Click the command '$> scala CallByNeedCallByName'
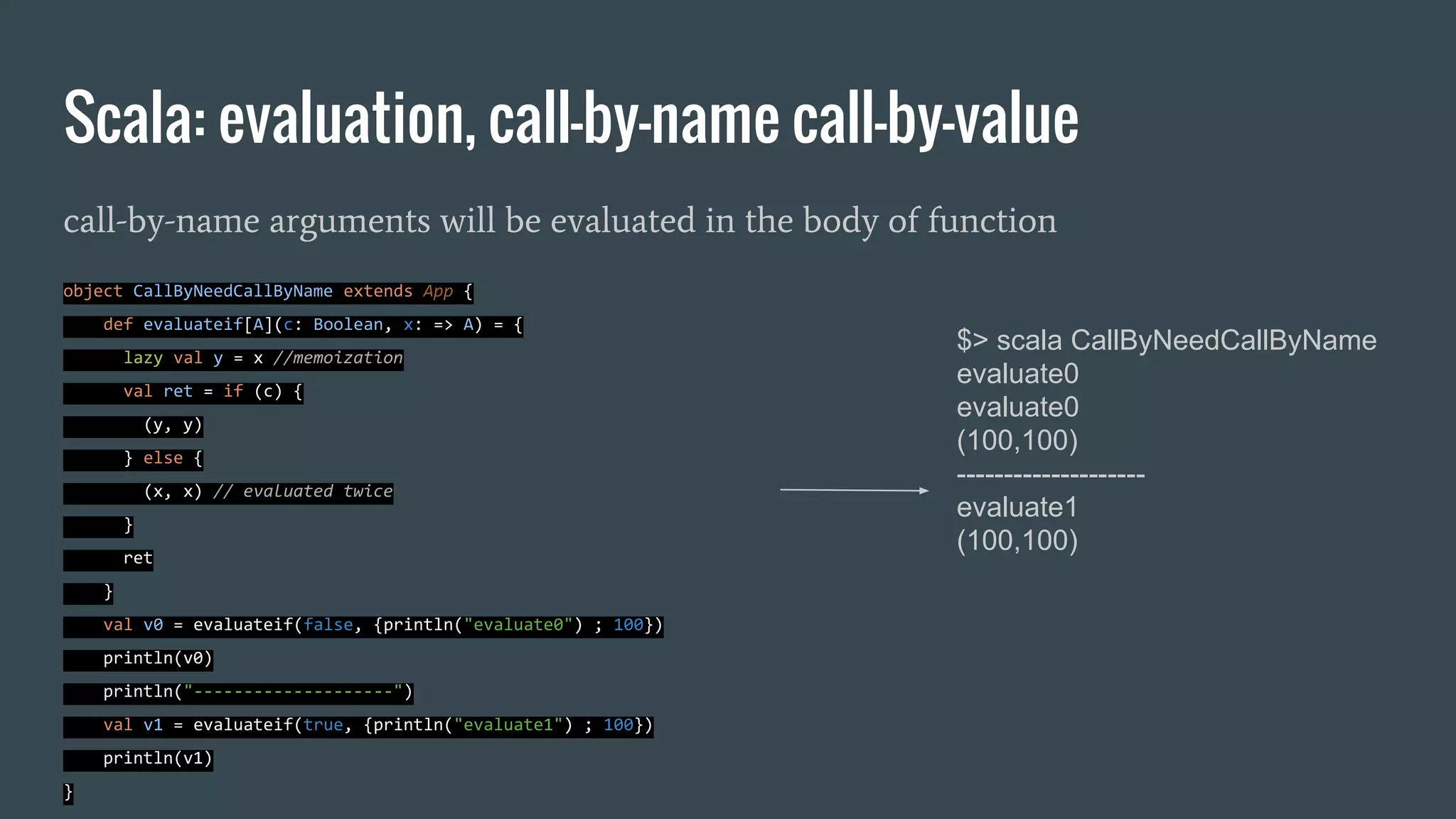This screenshot has width=1456, height=819. tap(1167, 341)
